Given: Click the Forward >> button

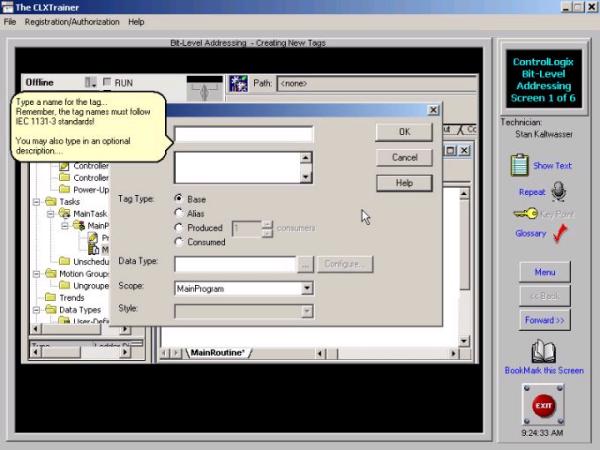Looking at the screenshot, I should (545, 320).
